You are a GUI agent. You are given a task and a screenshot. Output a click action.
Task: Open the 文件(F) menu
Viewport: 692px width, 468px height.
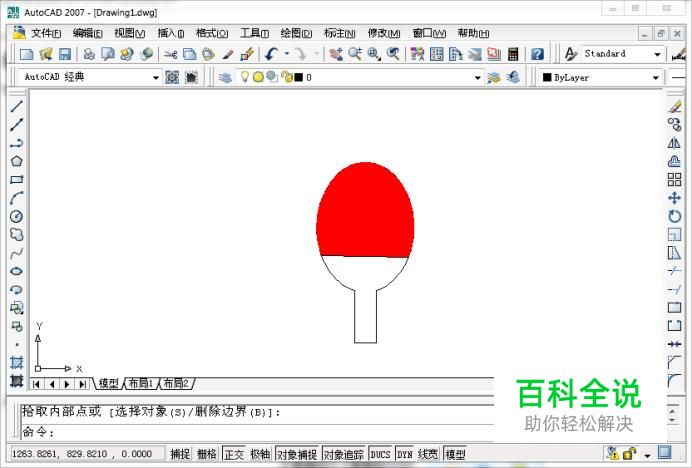pyautogui.click(x=46, y=33)
